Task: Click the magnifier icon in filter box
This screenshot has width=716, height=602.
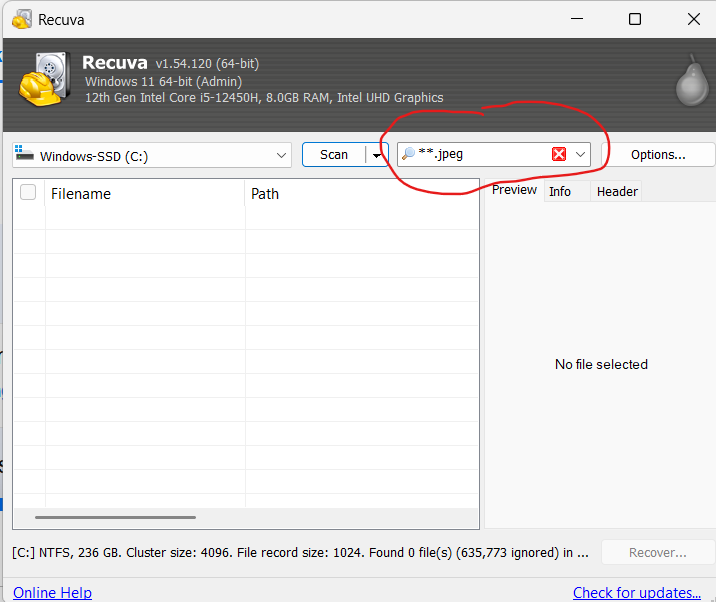Action: [408, 153]
